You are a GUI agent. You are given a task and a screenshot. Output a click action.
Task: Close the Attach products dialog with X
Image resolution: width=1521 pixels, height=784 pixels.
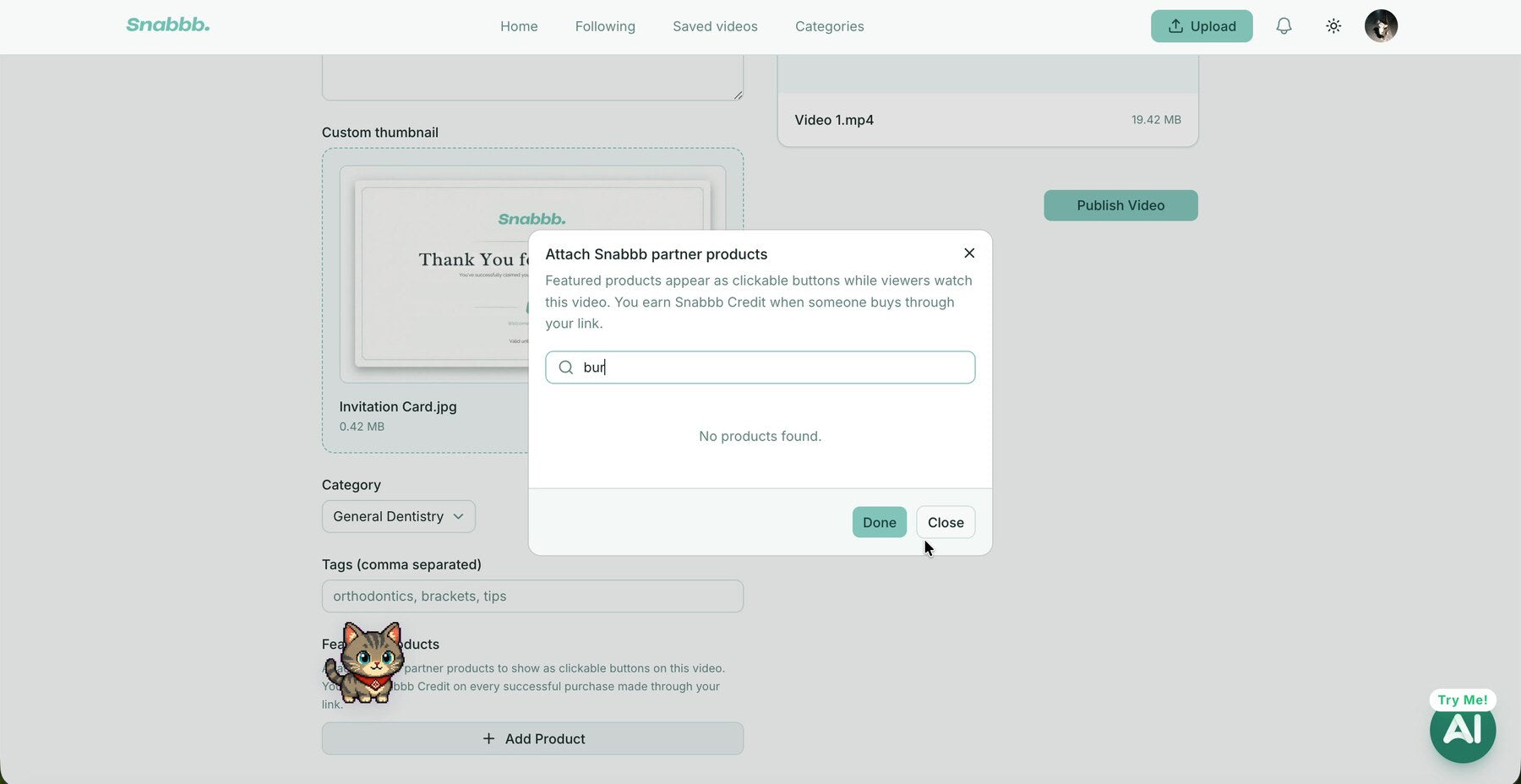click(969, 253)
